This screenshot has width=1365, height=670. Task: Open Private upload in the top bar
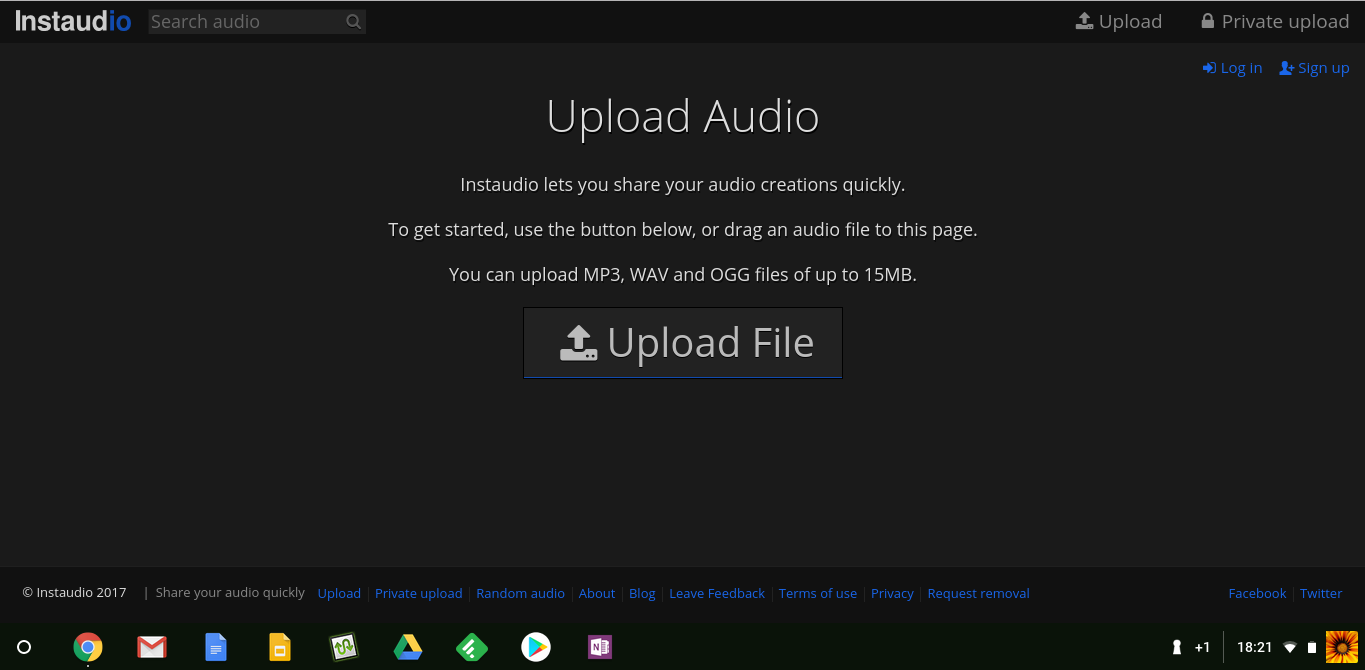coord(1275,21)
